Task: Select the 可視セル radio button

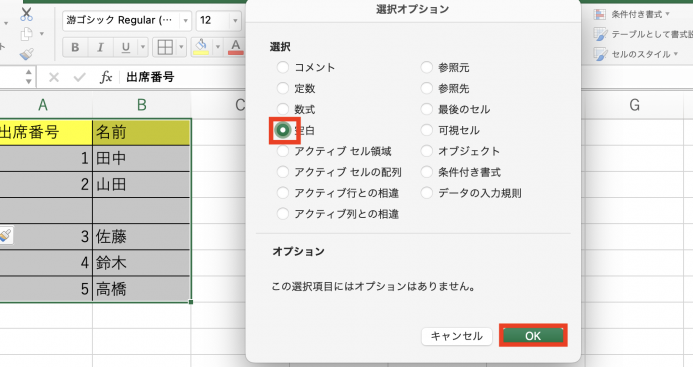Action: 426,130
